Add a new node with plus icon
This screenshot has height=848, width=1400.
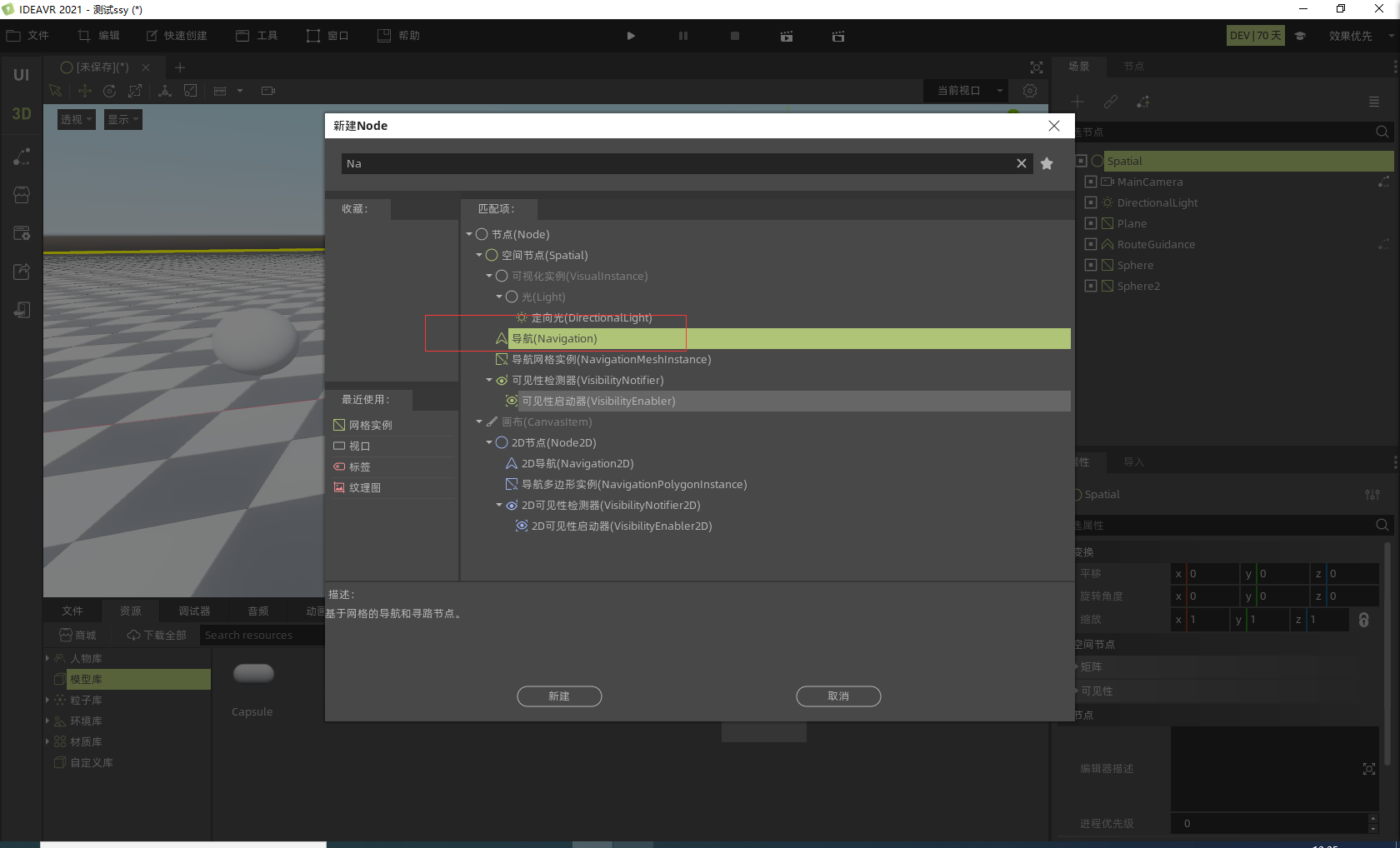tap(1077, 102)
